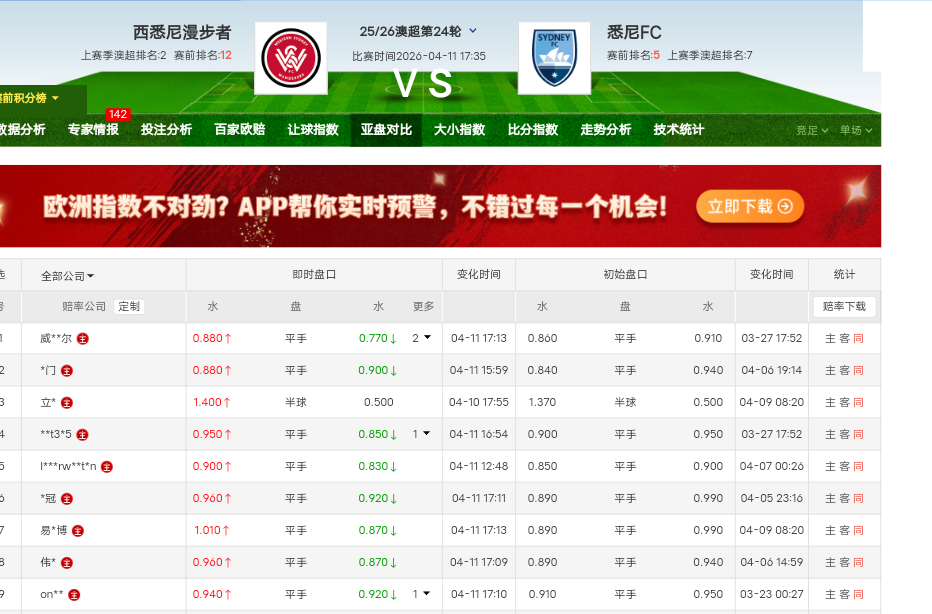Screen dimensions: 932x614
Task: Expand more odds for the **t3*5 row
Action: [x=422, y=434]
